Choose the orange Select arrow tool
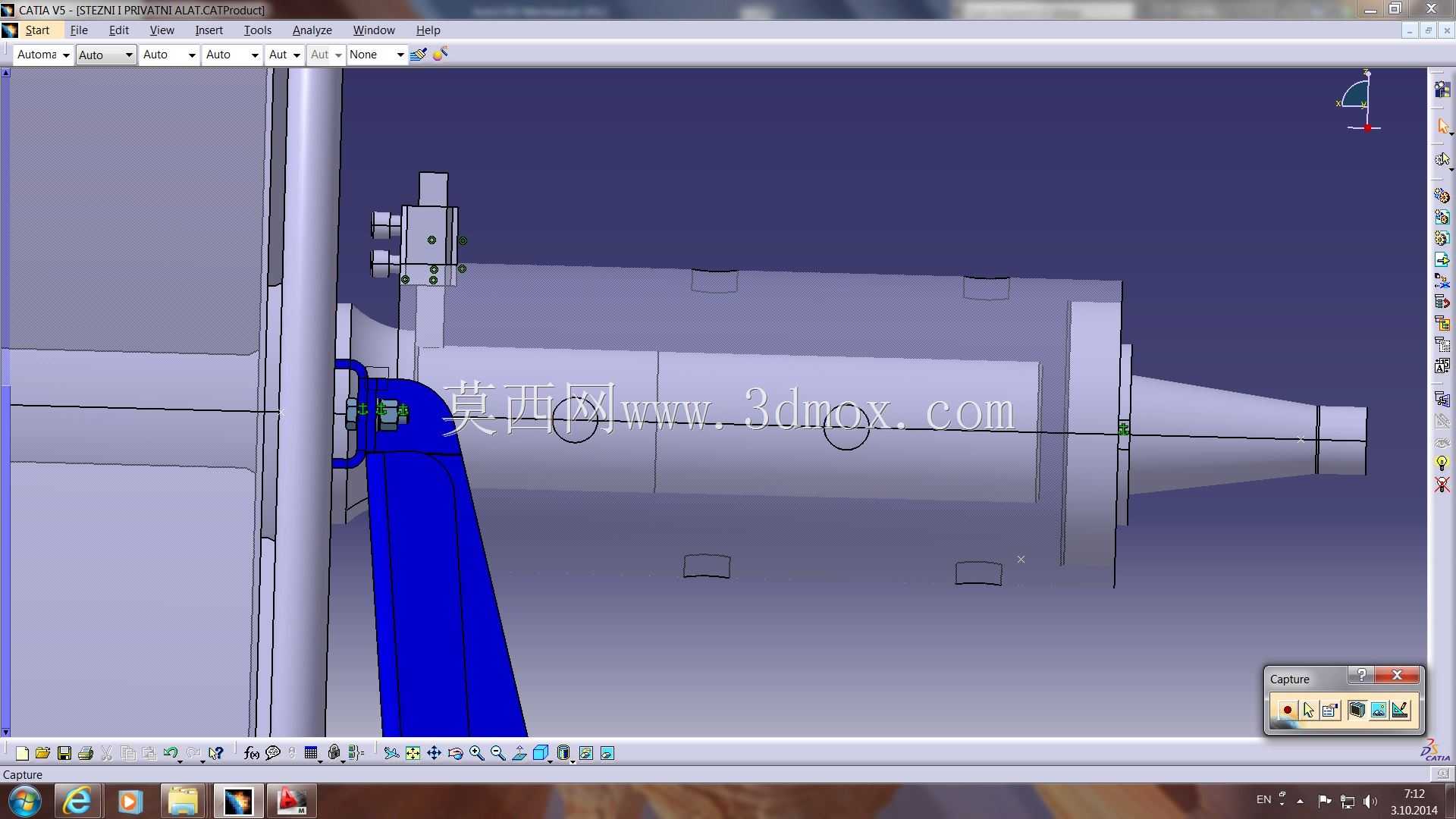Image resolution: width=1456 pixels, height=819 pixels. tap(1442, 126)
